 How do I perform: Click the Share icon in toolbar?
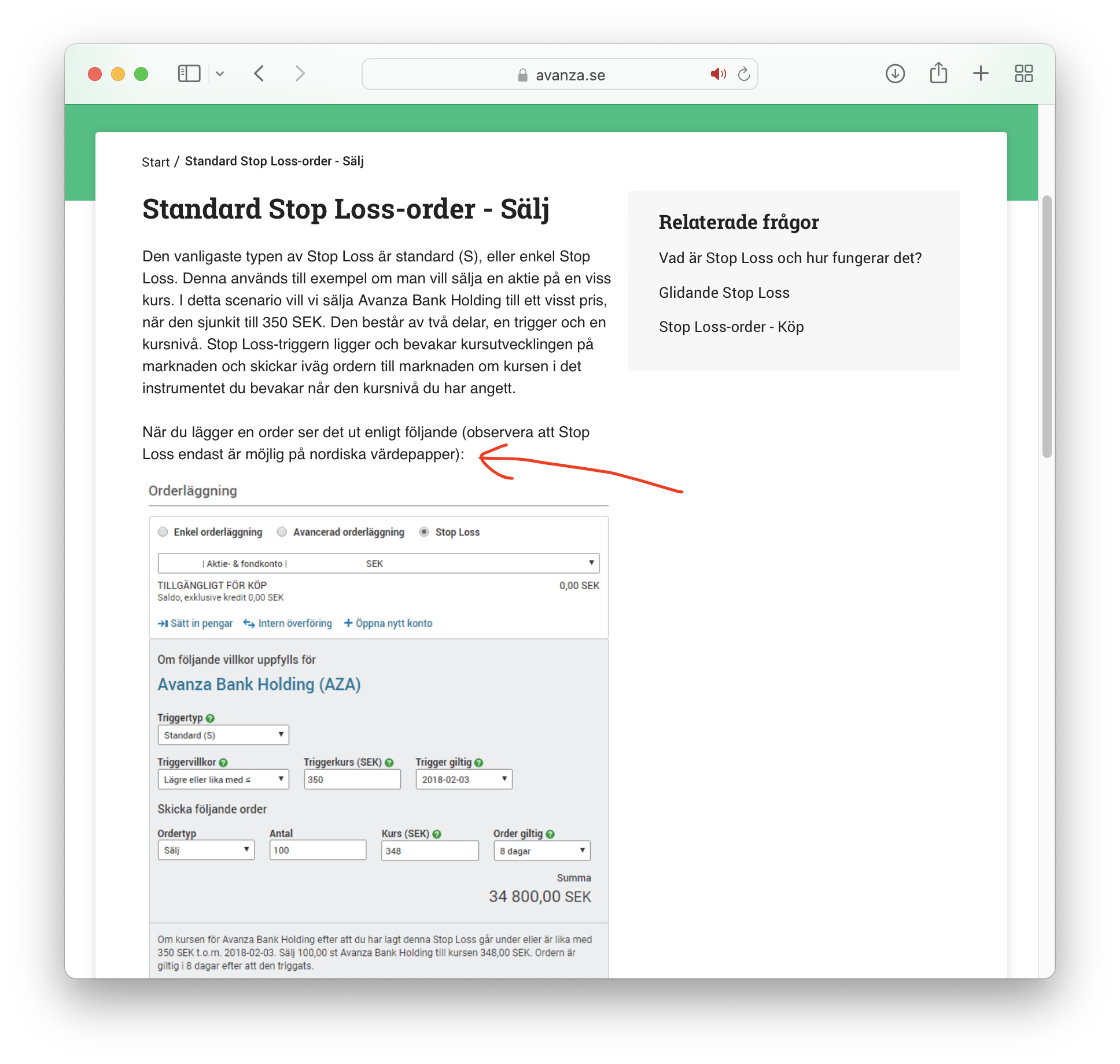click(x=938, y=73)
